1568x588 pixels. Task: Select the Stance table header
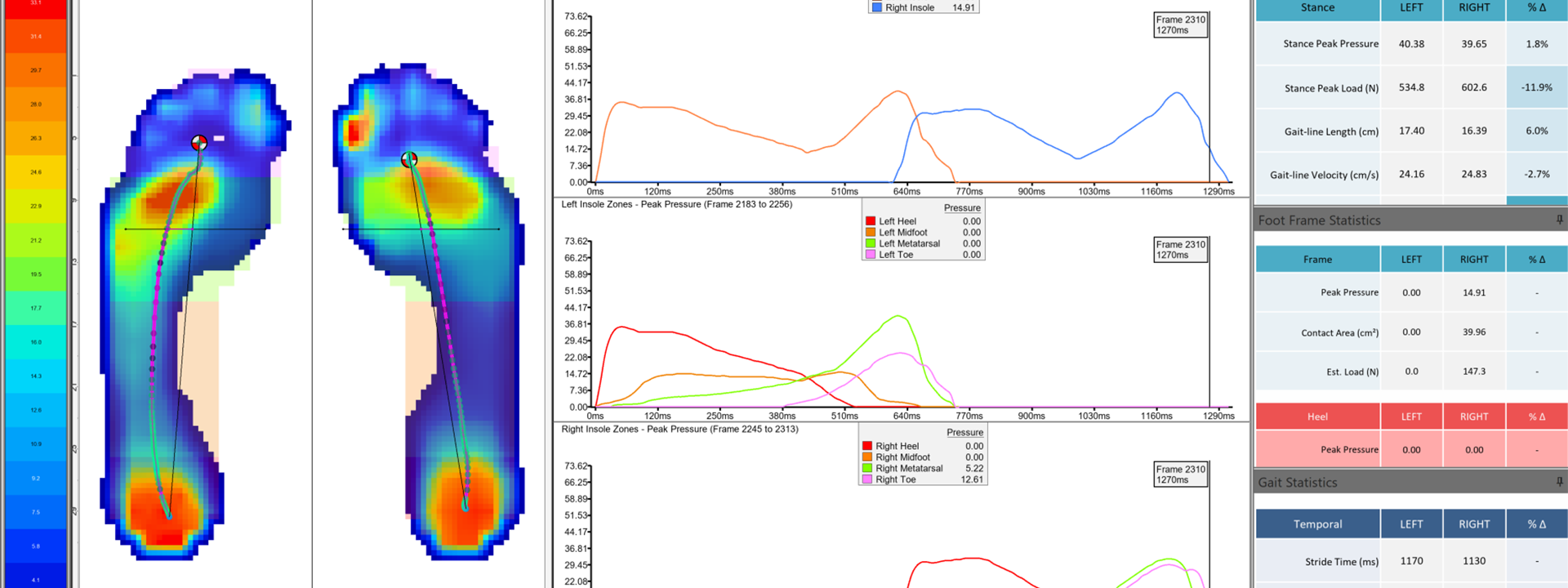tap(1316, 8)
